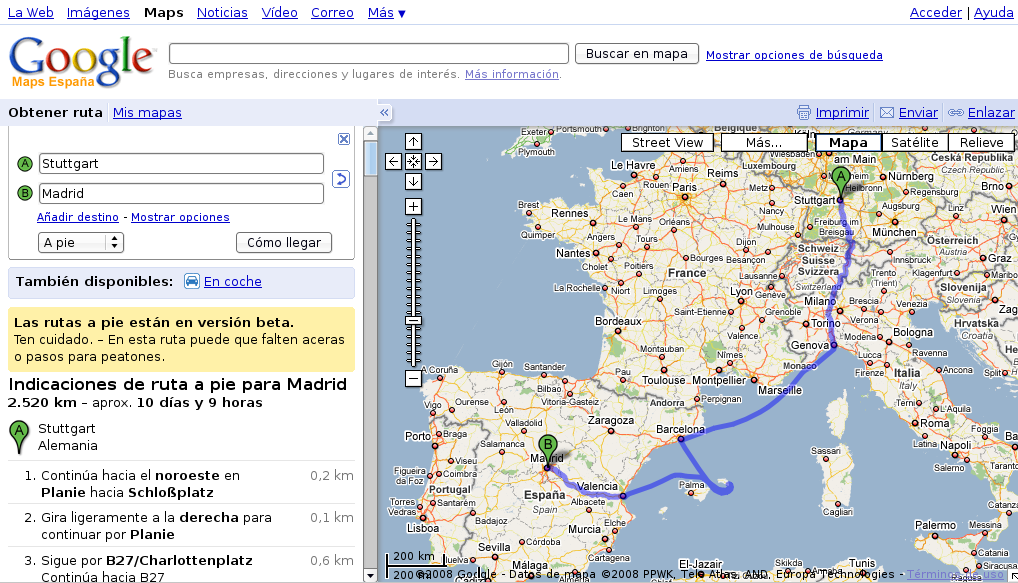Go to Noticias in the top navigation
The height and width of the screenshot is (583, 1018).
(x=222, y=12)
